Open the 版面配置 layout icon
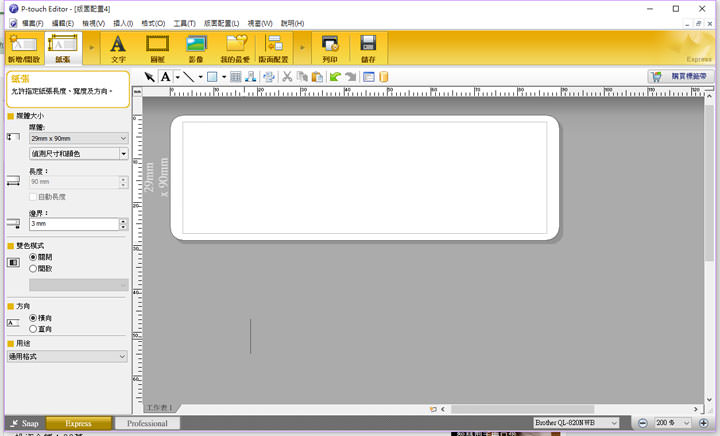 click(x=273, y=46)
